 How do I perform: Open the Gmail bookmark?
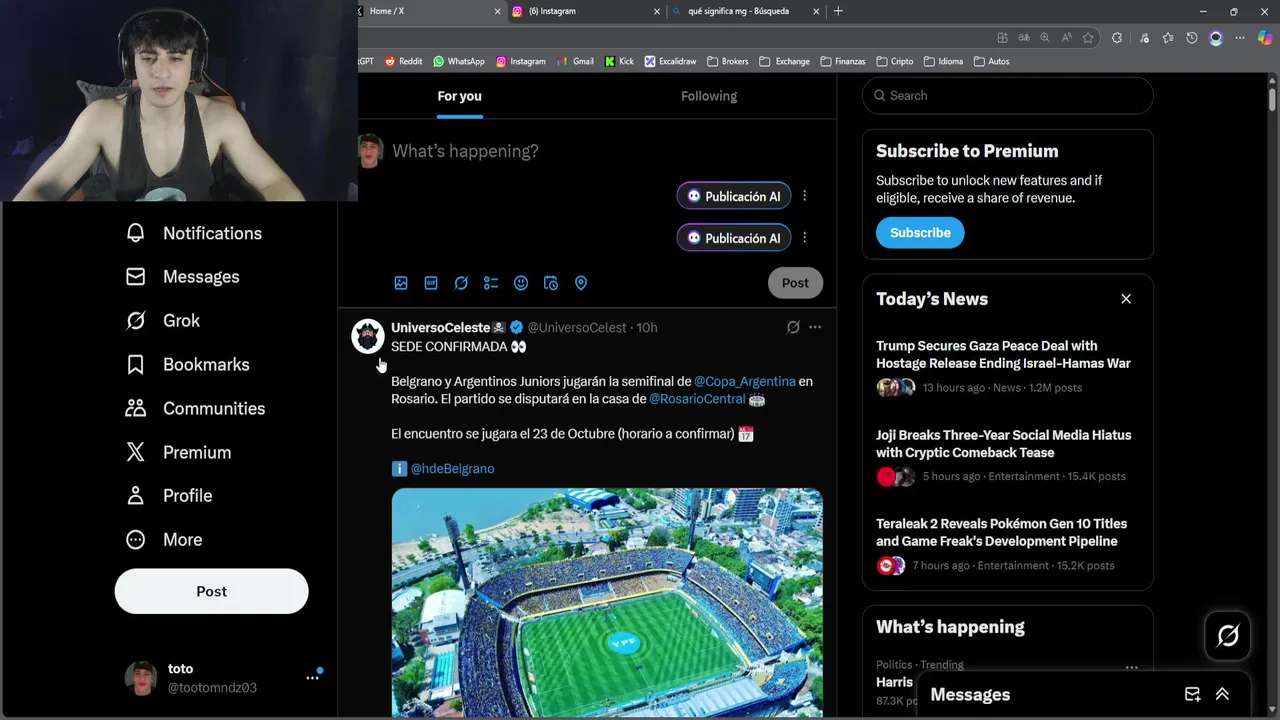tap(576, 61)
